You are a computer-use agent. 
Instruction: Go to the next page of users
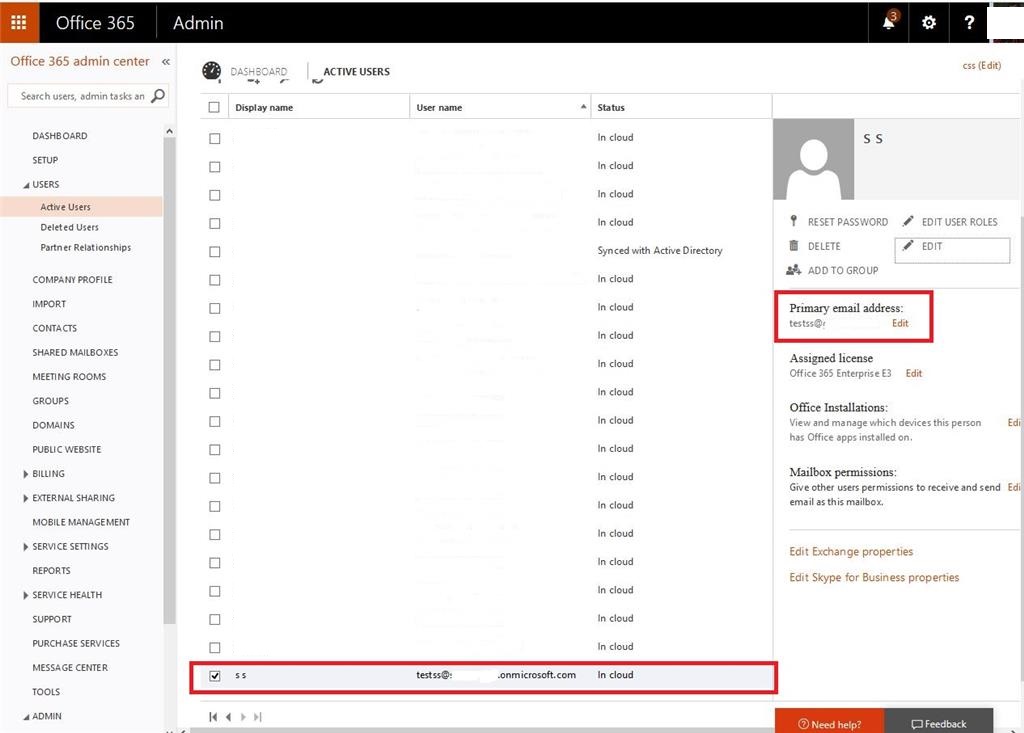point(243,717)
